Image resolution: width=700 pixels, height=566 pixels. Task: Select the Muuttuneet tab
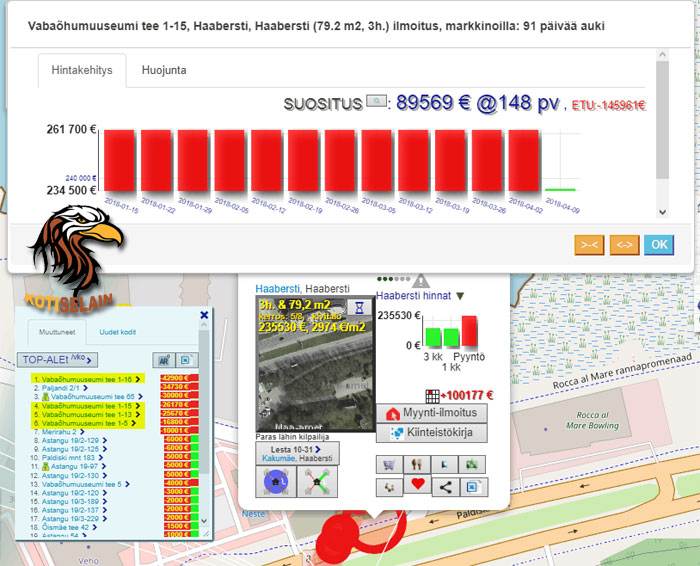pyautogui.click(x=57, y=332)
